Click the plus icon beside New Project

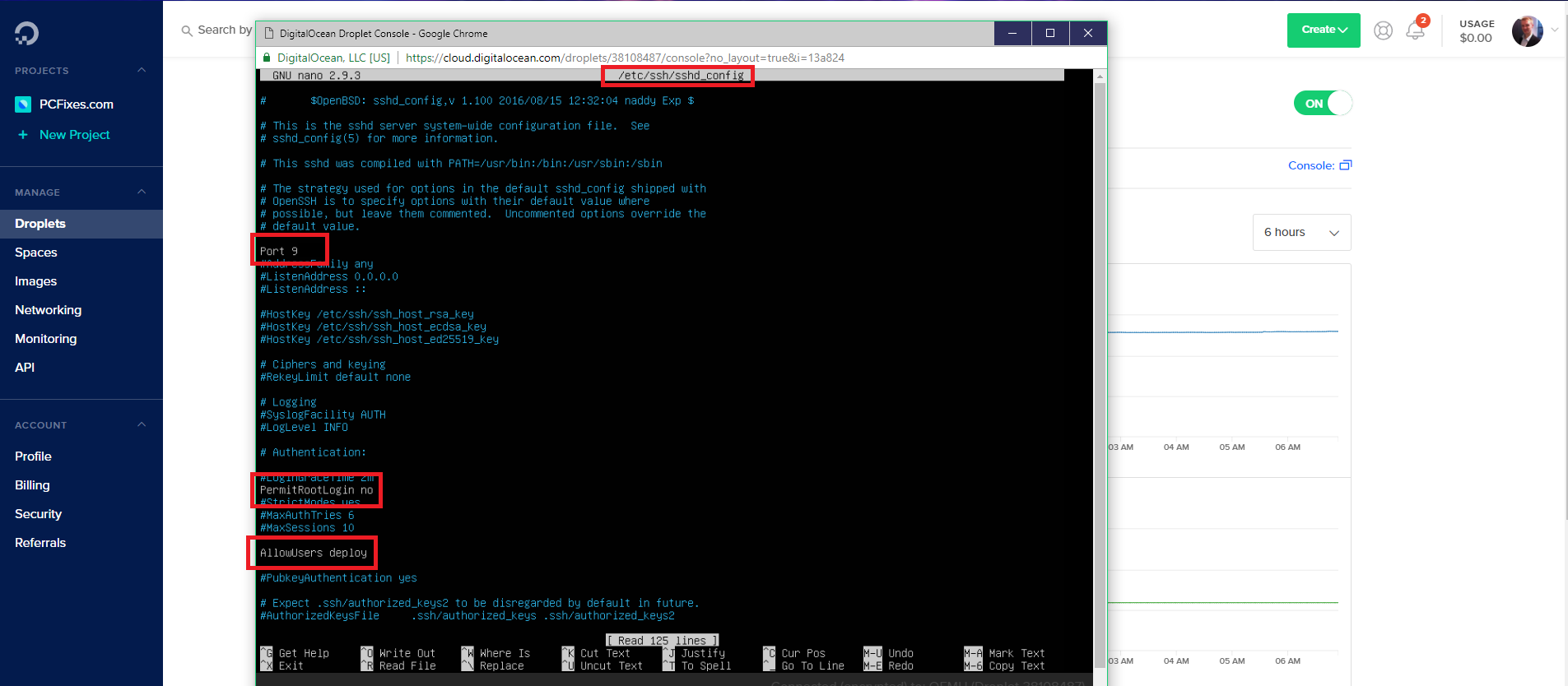click(x=23, y=135)
